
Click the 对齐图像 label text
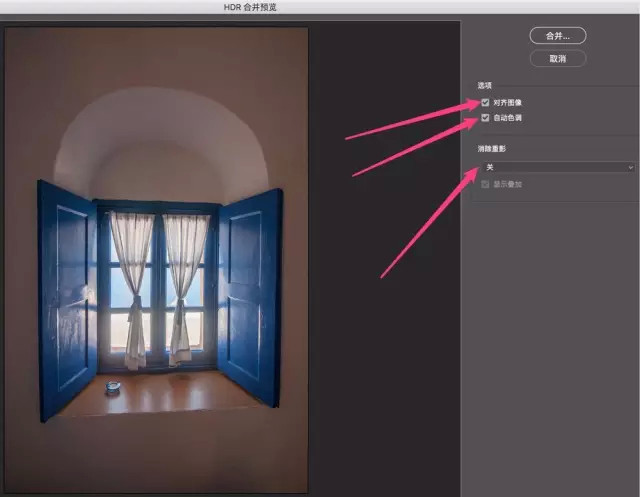507,103
